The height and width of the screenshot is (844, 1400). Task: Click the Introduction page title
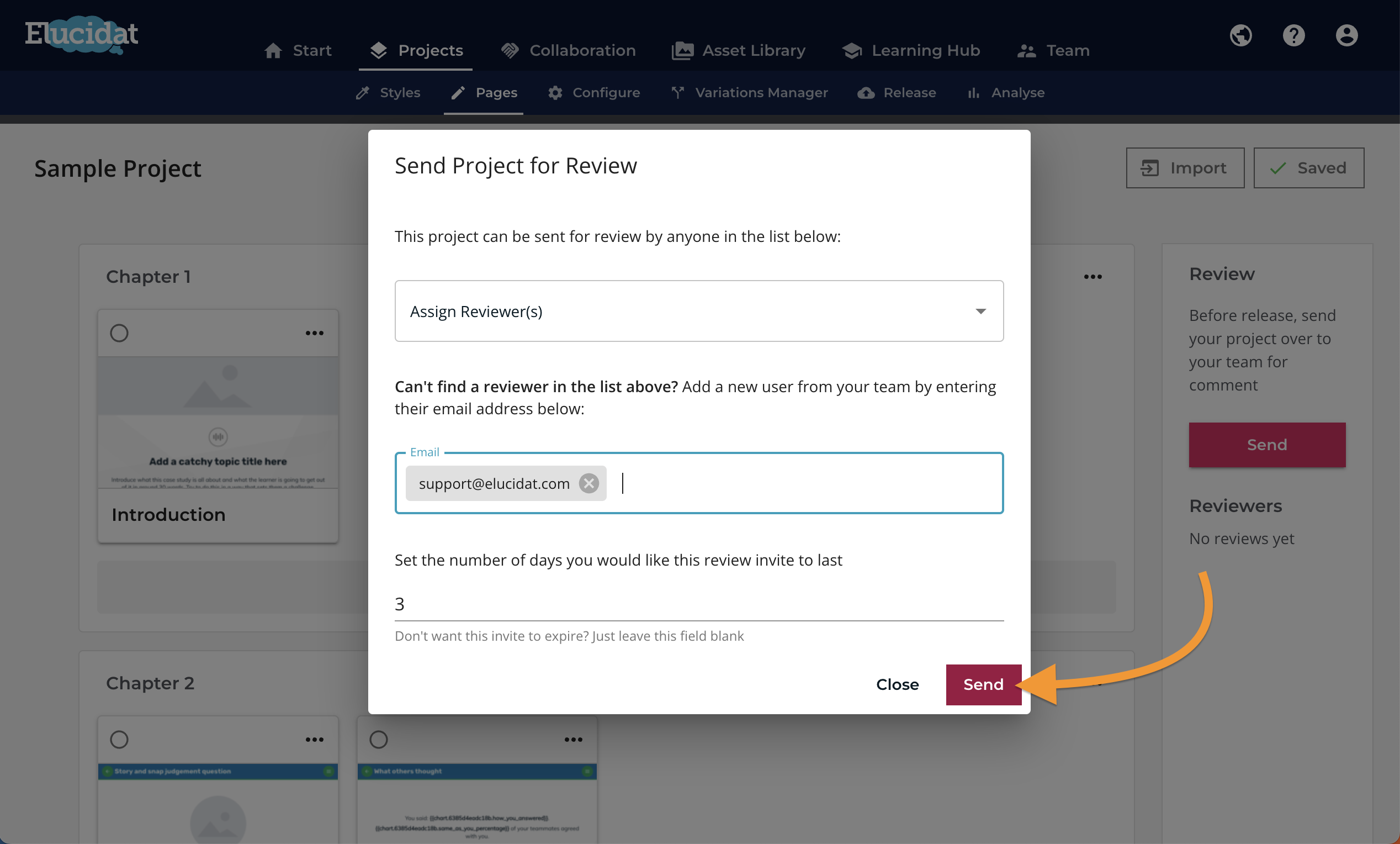coord(168,514)
